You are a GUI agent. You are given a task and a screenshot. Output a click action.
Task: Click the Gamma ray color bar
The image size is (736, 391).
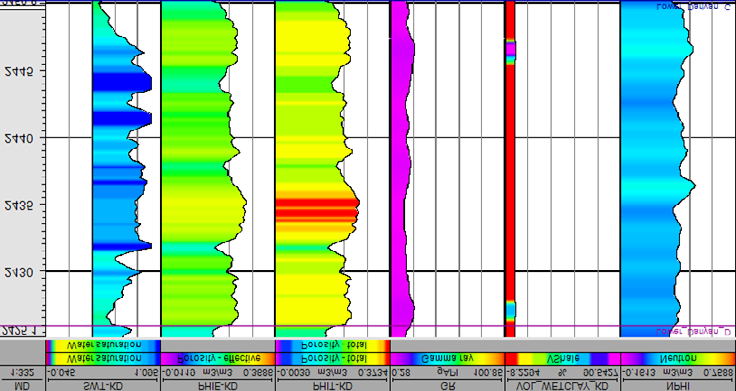(447, 359)
